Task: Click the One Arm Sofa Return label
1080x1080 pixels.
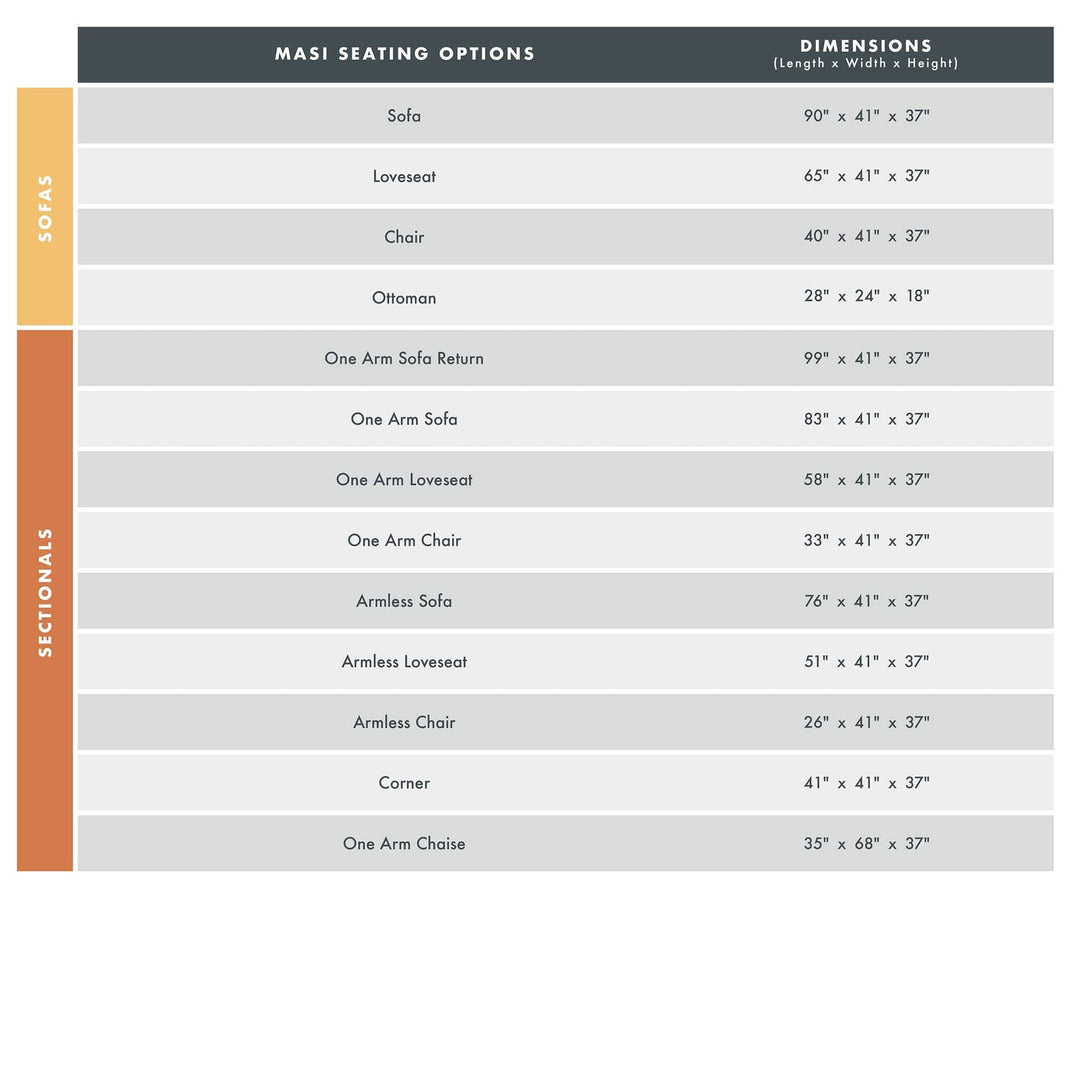Action: click(404, 358)
